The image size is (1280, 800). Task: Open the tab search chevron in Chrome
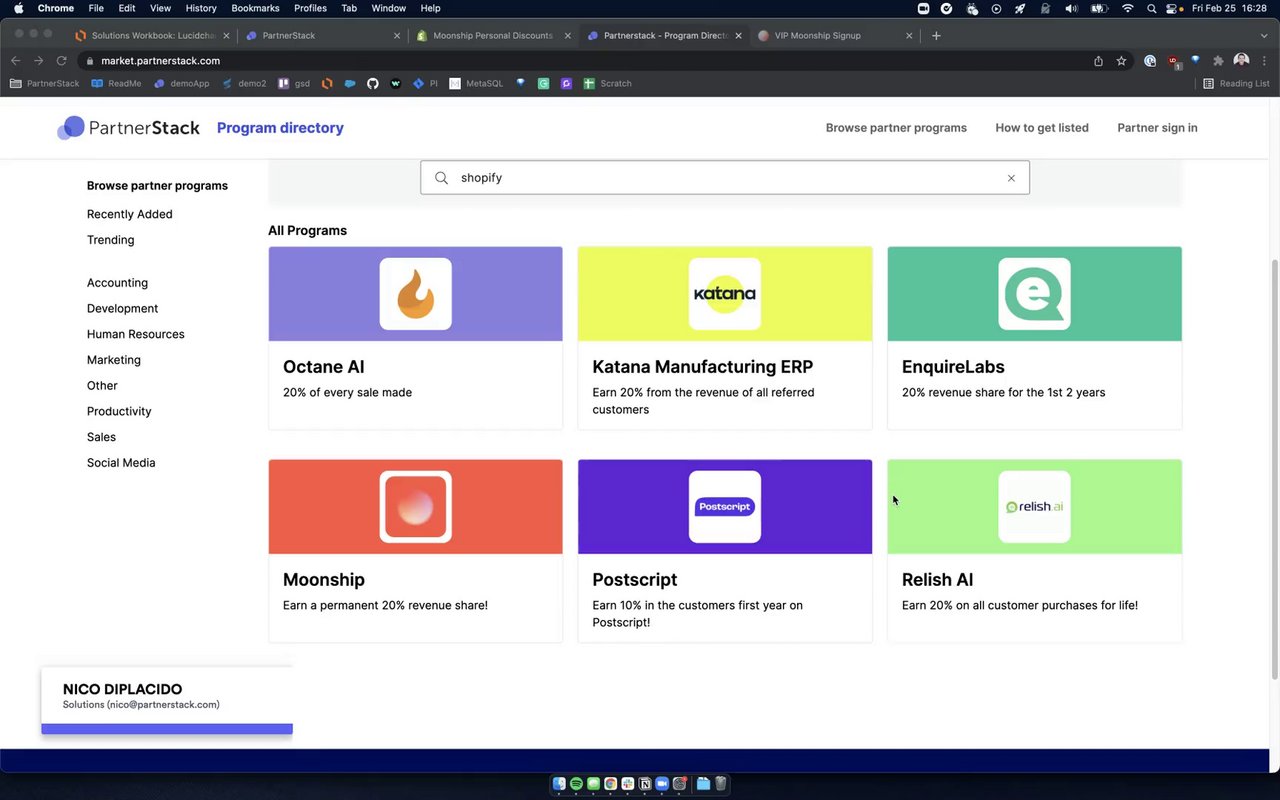tap(1264, 36)
